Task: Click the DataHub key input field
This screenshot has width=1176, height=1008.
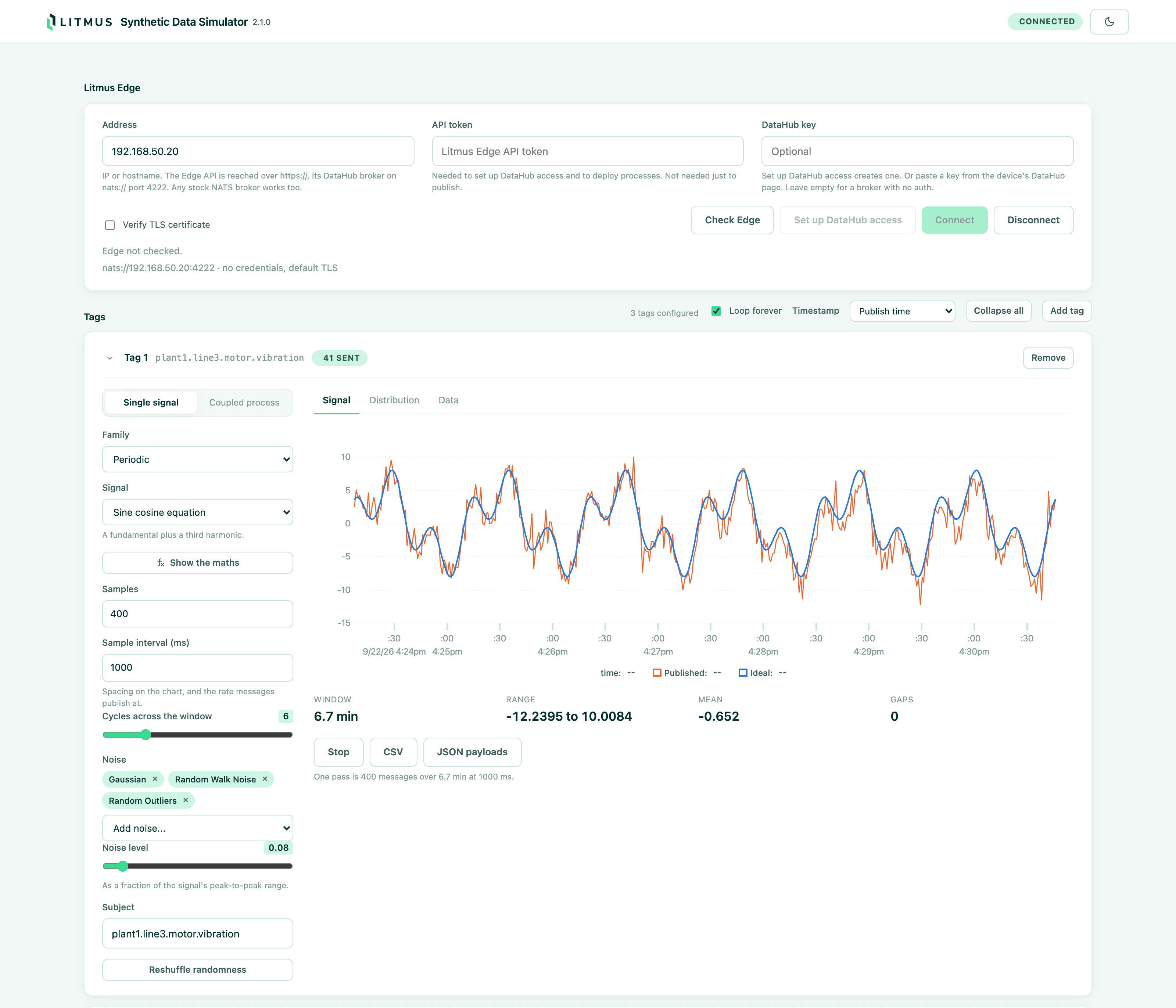Action: click(x=917, y=151)
